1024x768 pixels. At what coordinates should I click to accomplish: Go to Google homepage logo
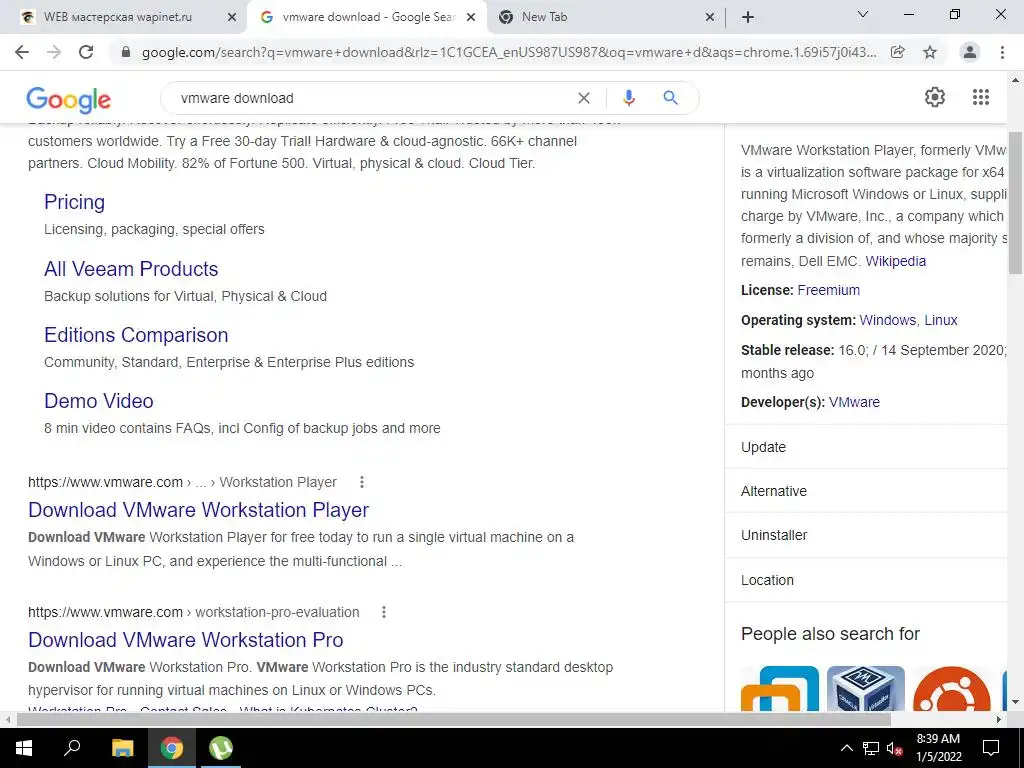tap(69, 99)
